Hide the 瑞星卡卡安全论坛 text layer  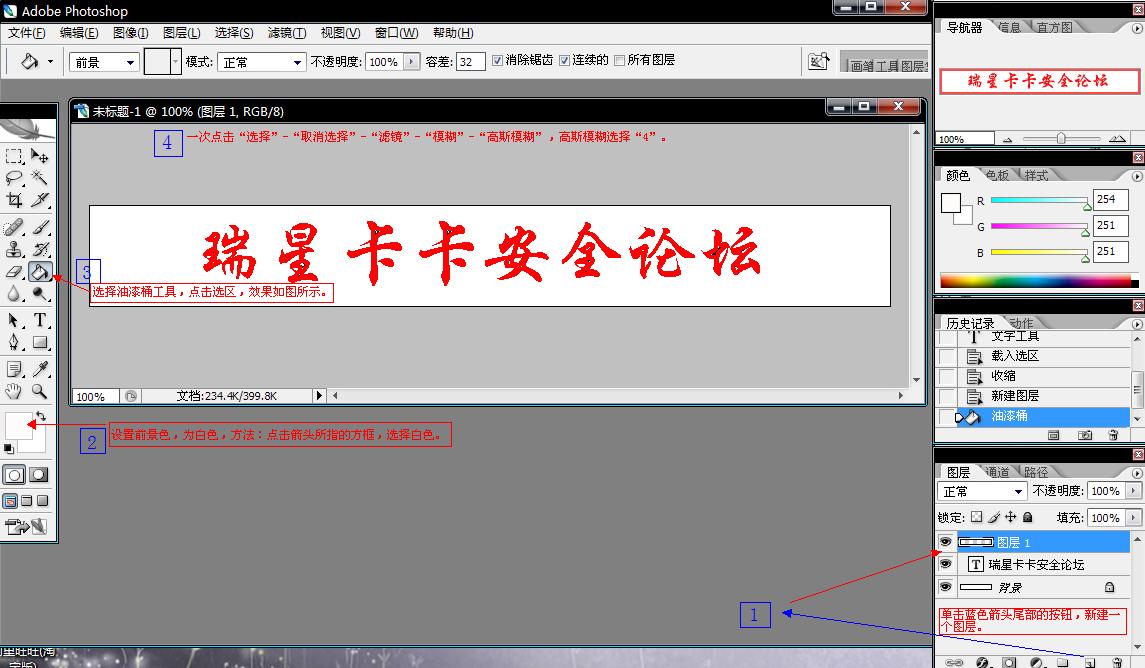click(946, 564)
